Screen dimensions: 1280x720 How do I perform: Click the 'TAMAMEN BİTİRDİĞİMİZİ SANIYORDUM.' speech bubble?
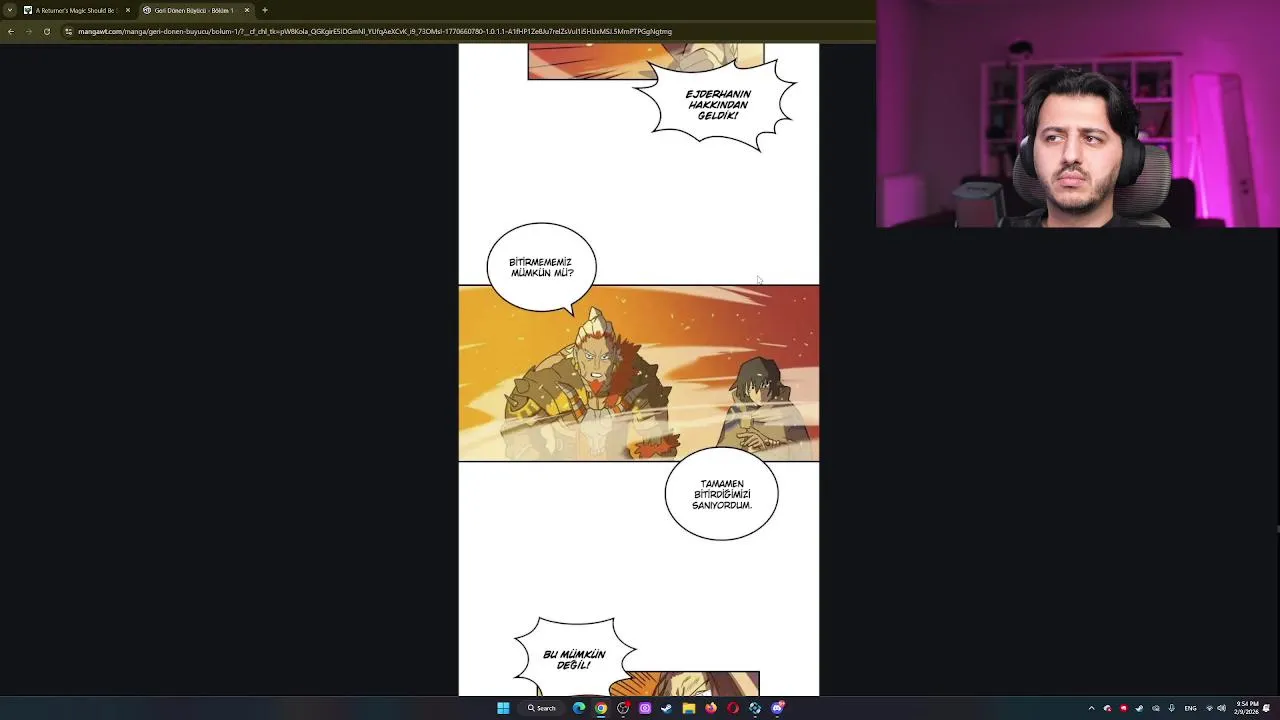(x=721, y=494)
